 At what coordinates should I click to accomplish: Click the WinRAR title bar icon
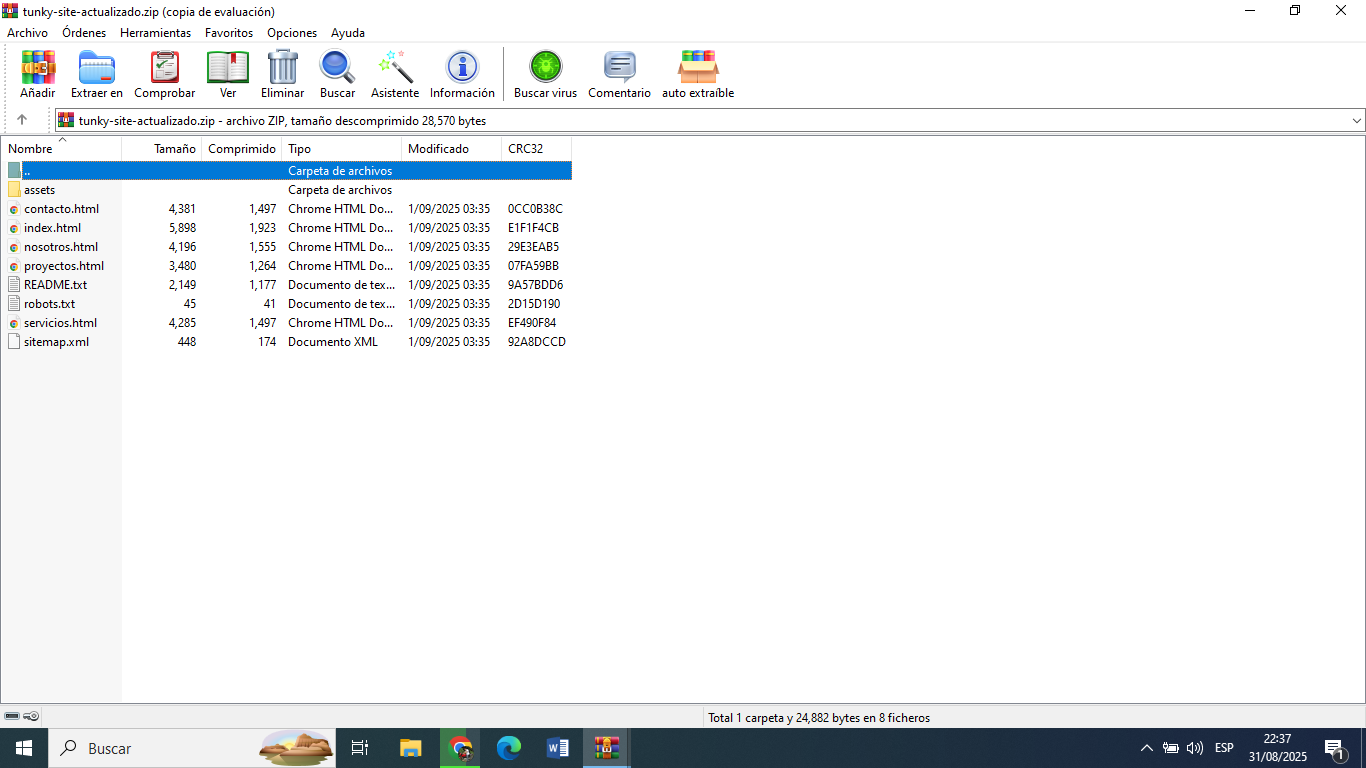[10, 11]
